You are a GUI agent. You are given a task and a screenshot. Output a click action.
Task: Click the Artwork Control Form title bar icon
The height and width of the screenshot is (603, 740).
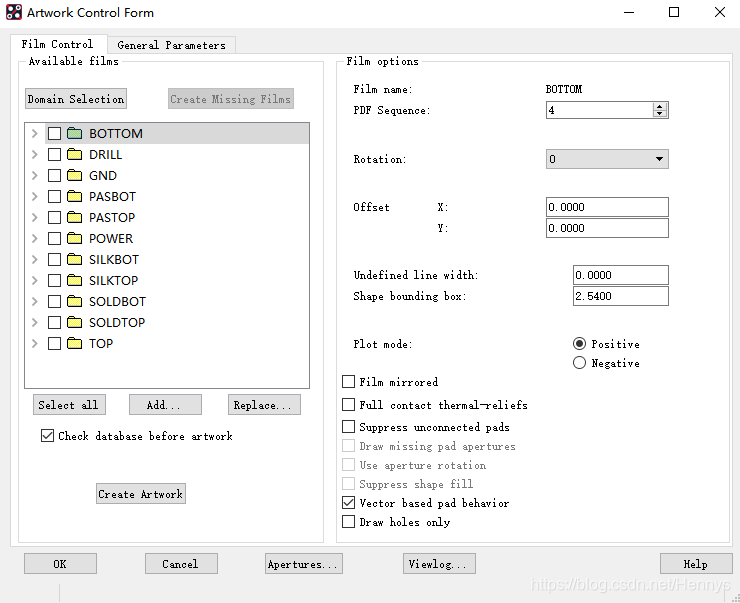click(14, 13)
